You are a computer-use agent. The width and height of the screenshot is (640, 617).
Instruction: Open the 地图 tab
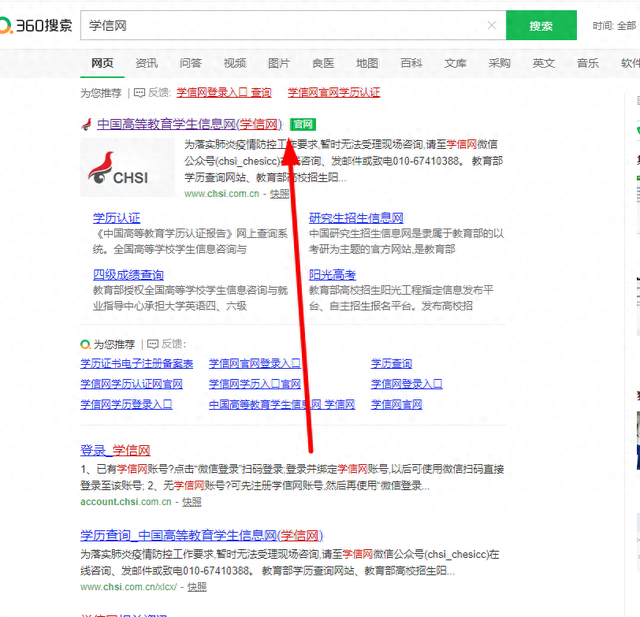tap(367, 63)
